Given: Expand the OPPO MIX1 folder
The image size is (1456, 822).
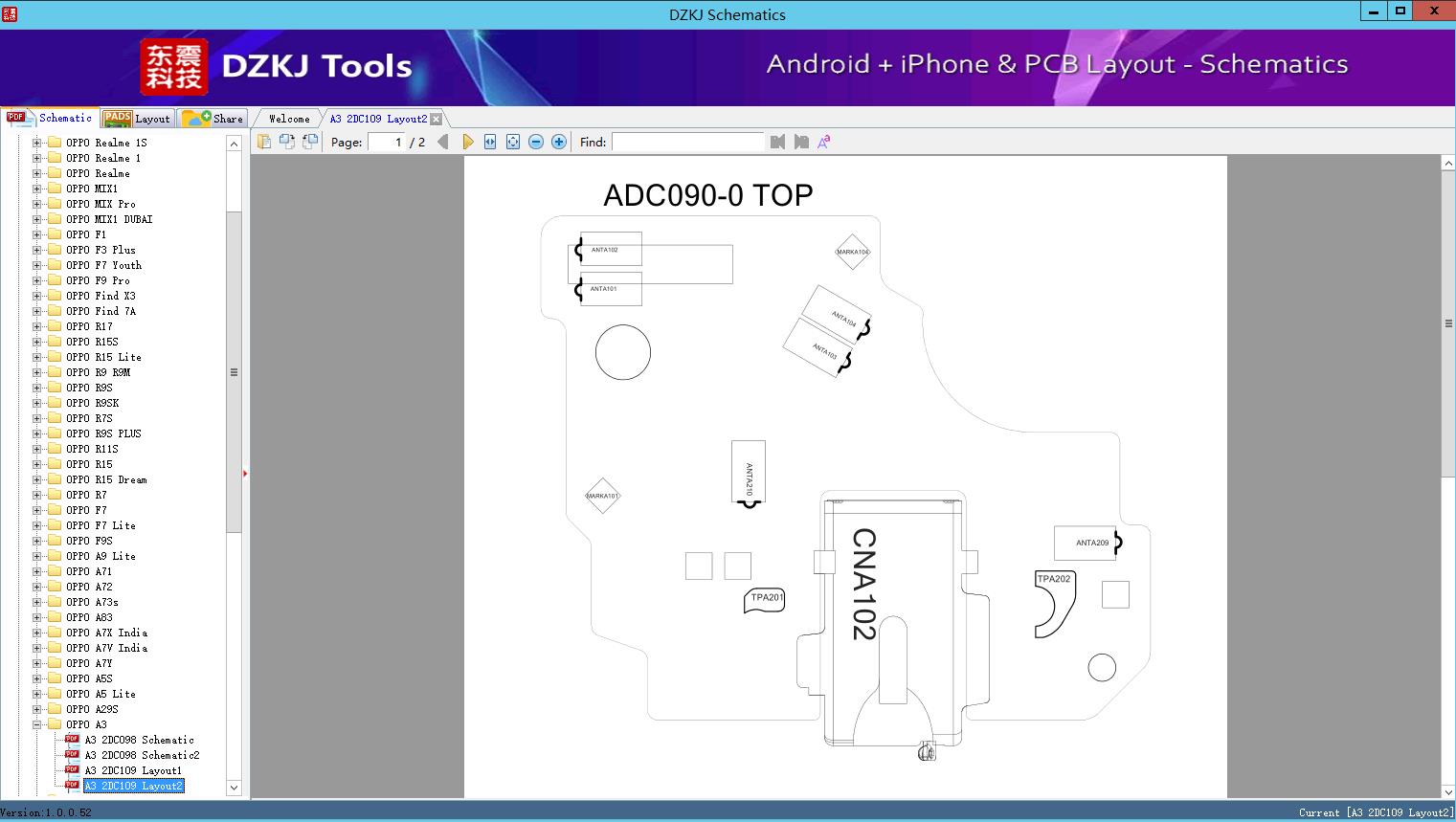Looking at the screenshot, I should tap(37, 189).
